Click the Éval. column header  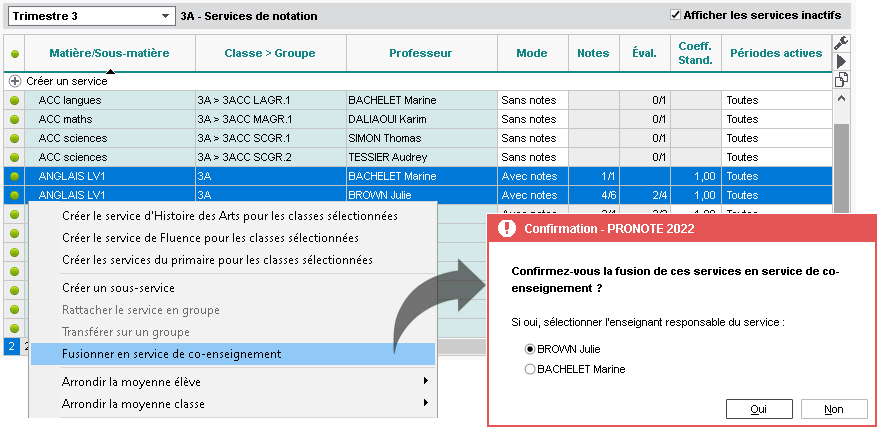645,54
